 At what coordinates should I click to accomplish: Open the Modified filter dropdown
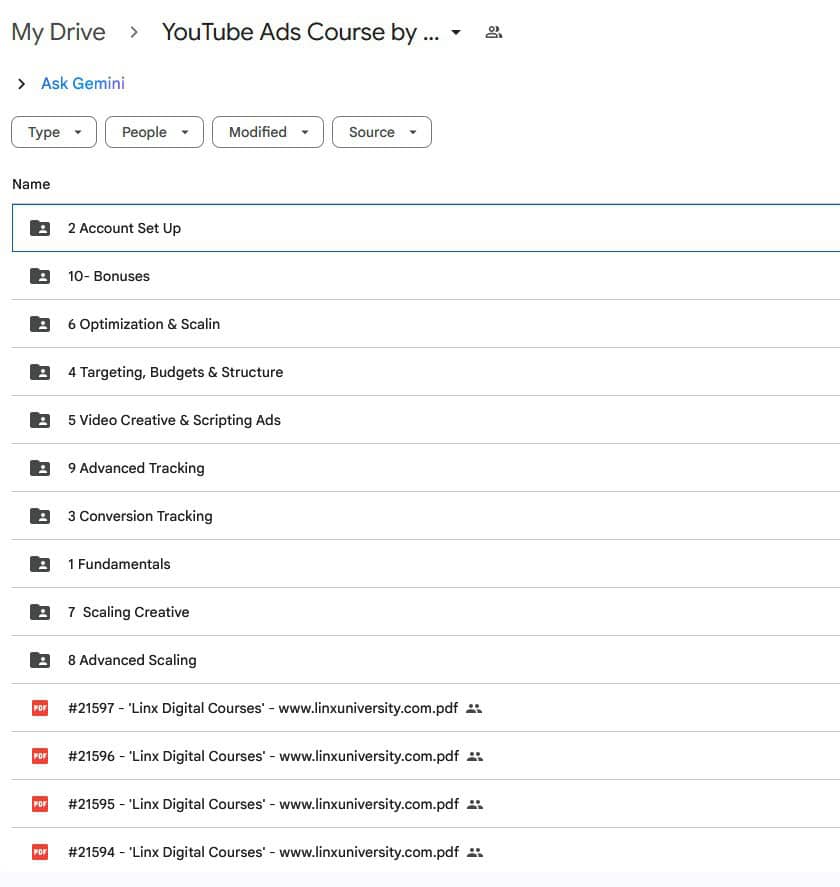[x=267, y=131]
